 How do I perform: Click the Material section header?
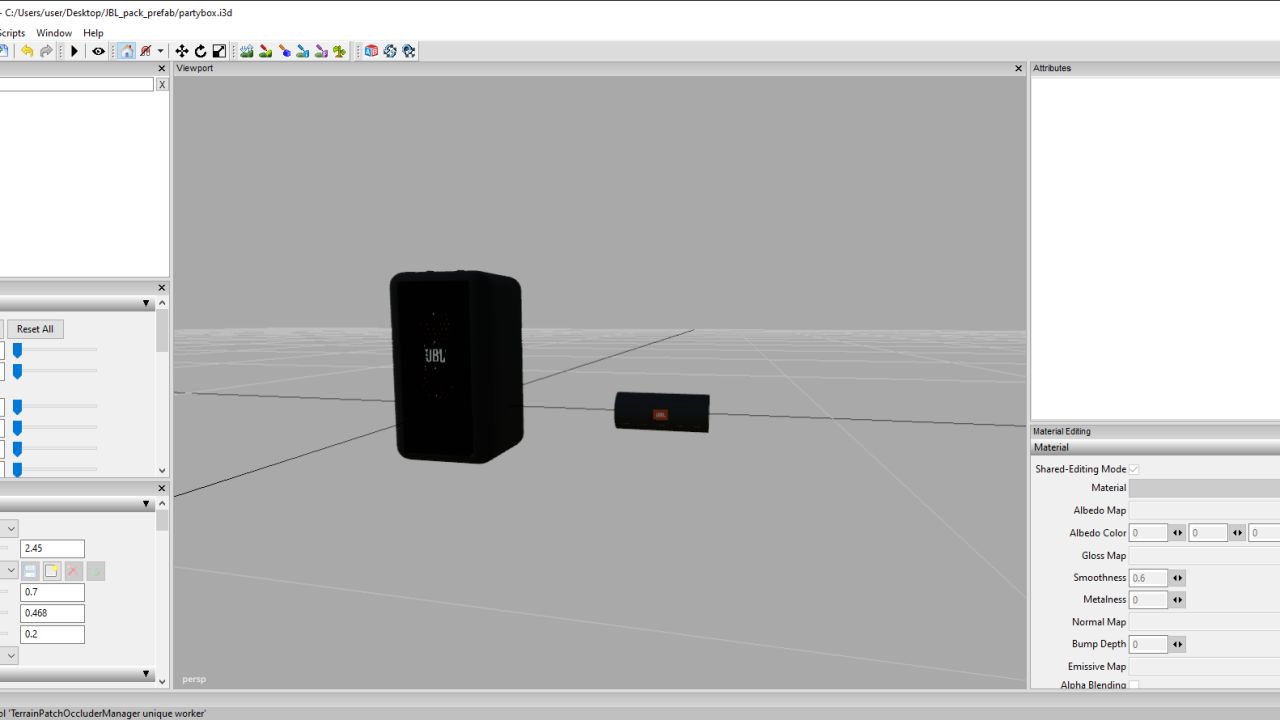point(1155,447)
